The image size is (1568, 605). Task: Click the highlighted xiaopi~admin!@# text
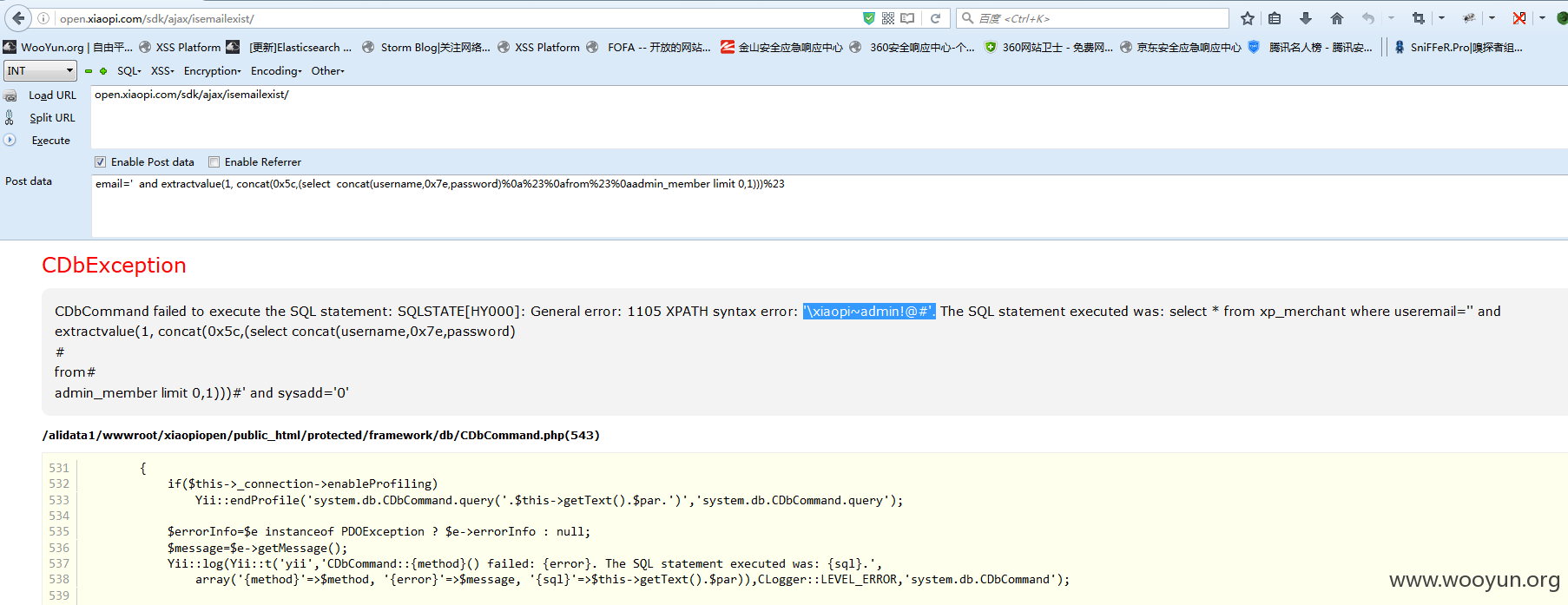[869, 311]
